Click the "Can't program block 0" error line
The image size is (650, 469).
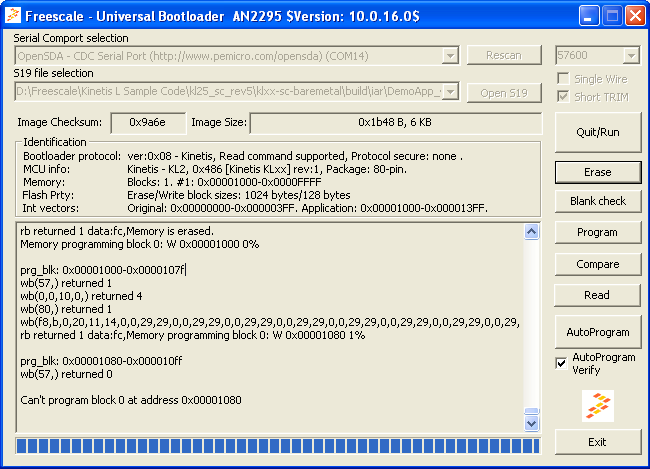click(131, 400)
